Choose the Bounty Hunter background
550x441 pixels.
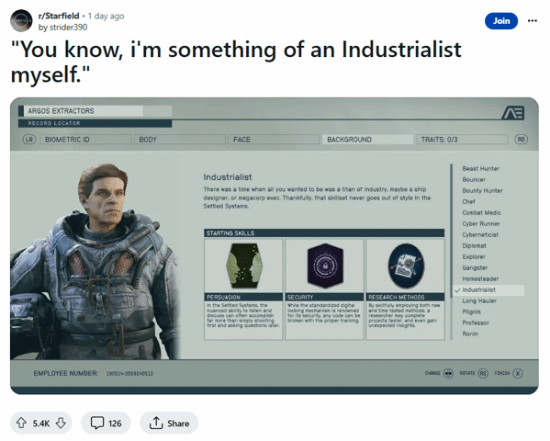click(x=482, y=191)
